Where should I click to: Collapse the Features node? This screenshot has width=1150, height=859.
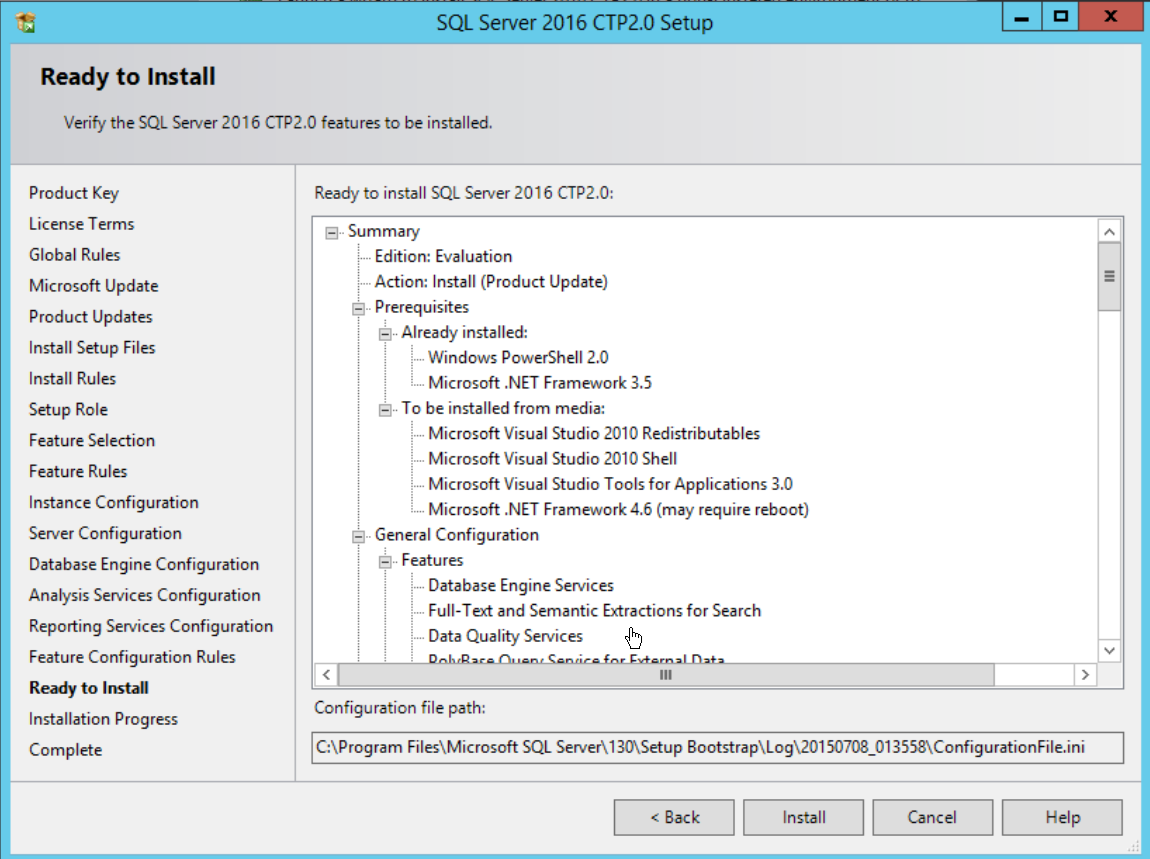pos(385,562)
